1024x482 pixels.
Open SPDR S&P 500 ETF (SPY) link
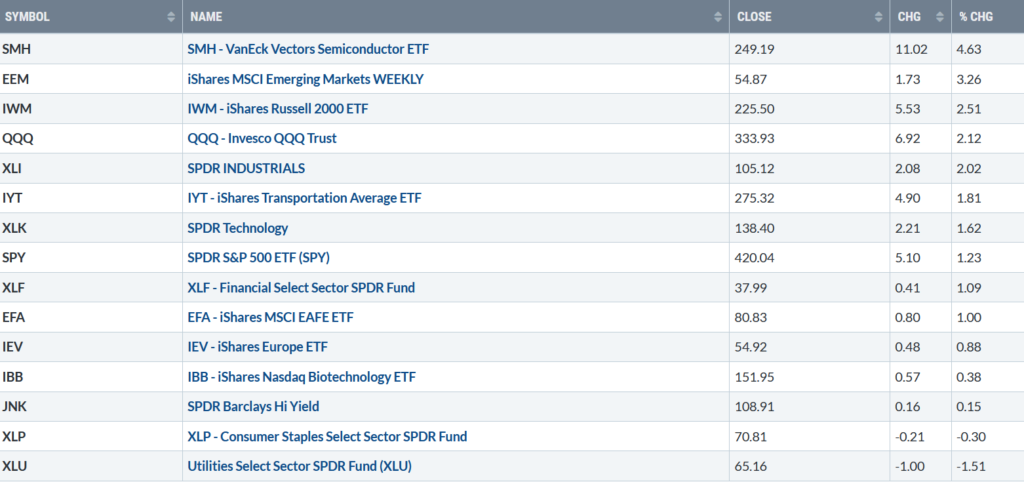pyautogui.click(x=259, y=258)
